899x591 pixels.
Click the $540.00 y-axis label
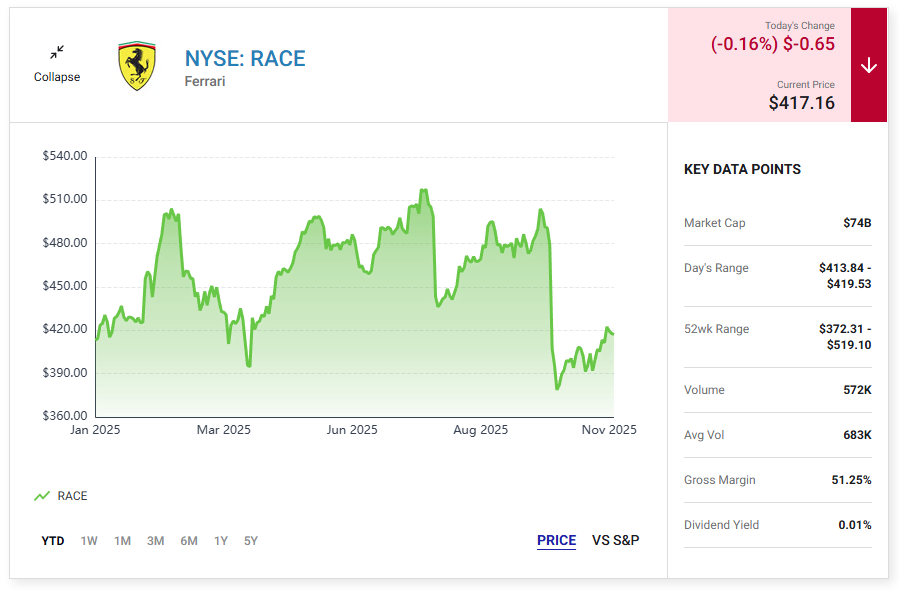pos(65,156)
